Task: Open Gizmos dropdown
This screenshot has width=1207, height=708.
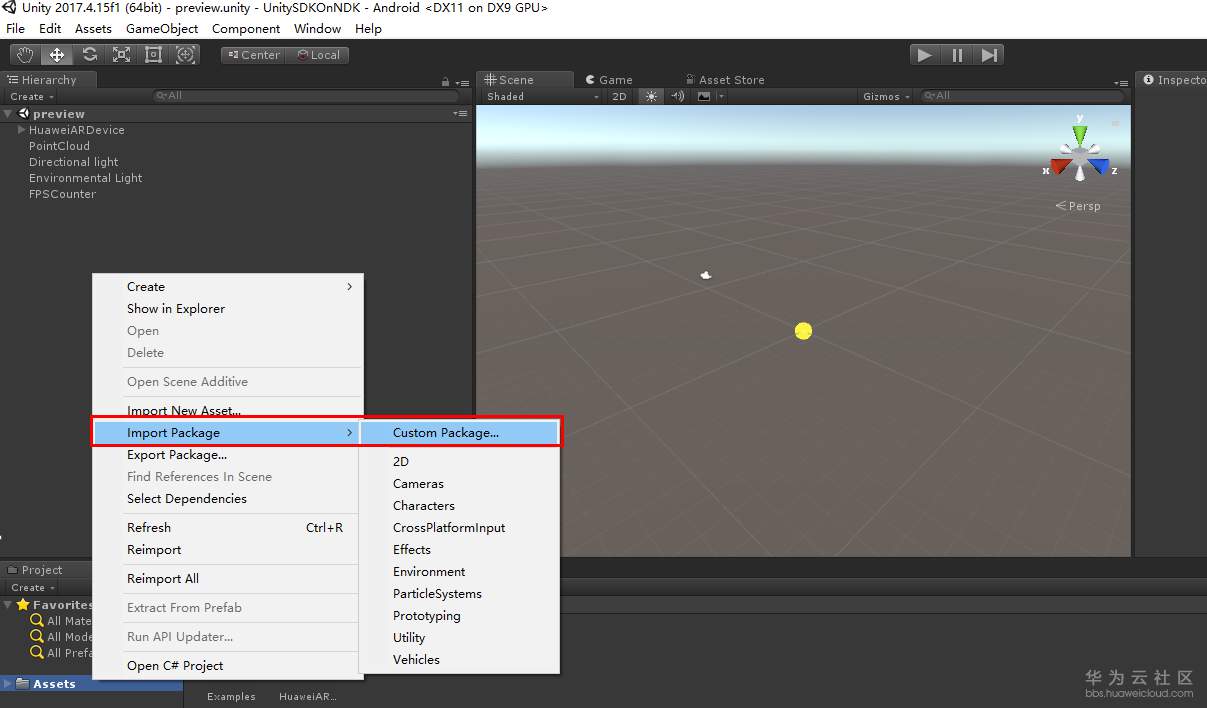Action: click(886, 96)
